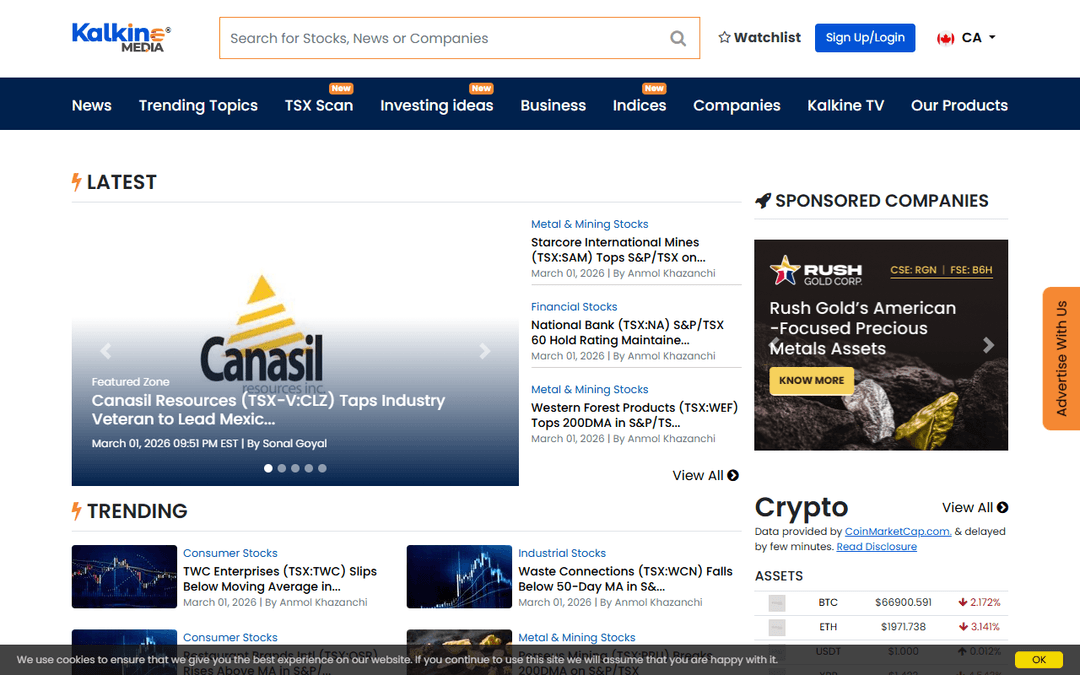Viewport: 1080px width, 675px height.
Task: Open the CA country dropdown arrow
Action: (x=992, y=37)
